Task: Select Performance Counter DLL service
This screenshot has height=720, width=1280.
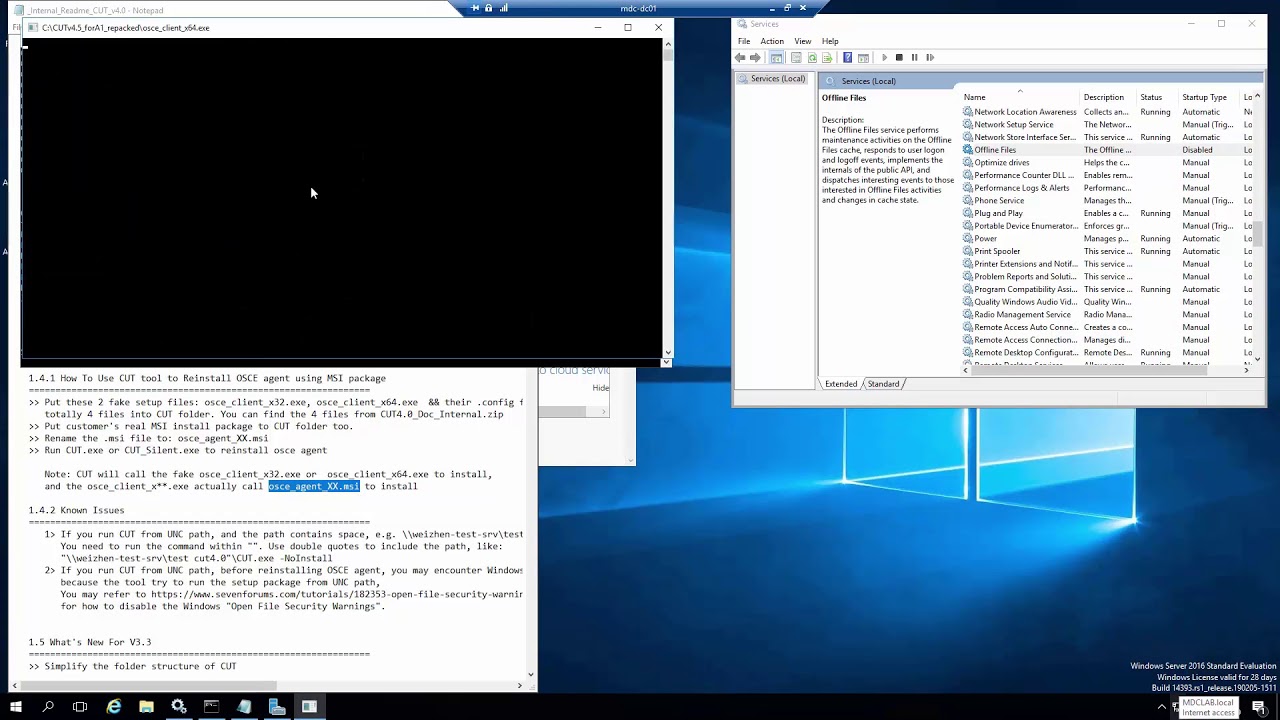Action: click(1107, 175)
